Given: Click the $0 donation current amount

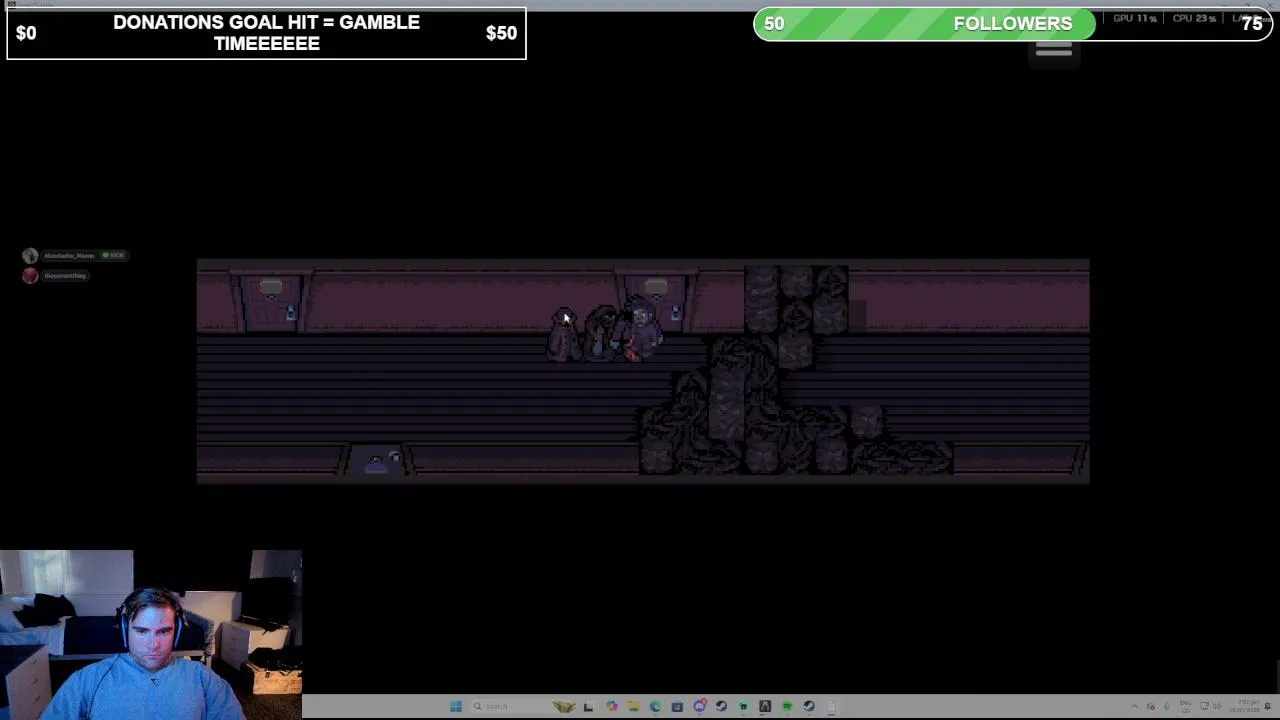Looking at the screenshot, I should pos(26,33).
